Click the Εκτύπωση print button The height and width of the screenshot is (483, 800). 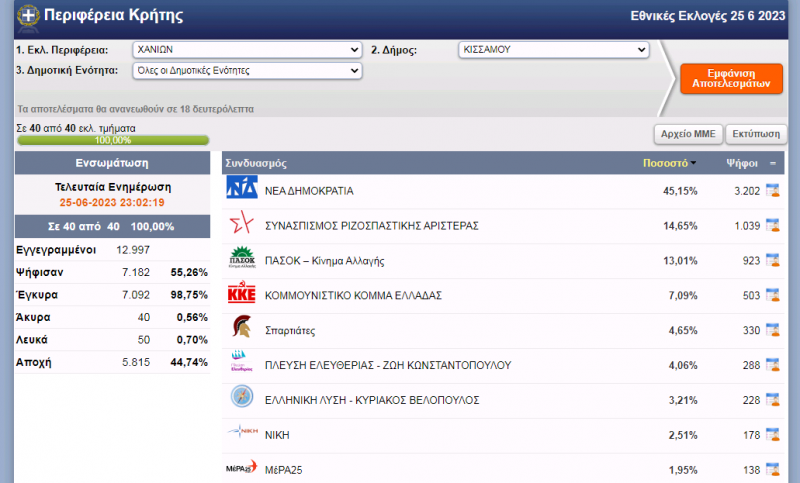[x=755, y=133]
